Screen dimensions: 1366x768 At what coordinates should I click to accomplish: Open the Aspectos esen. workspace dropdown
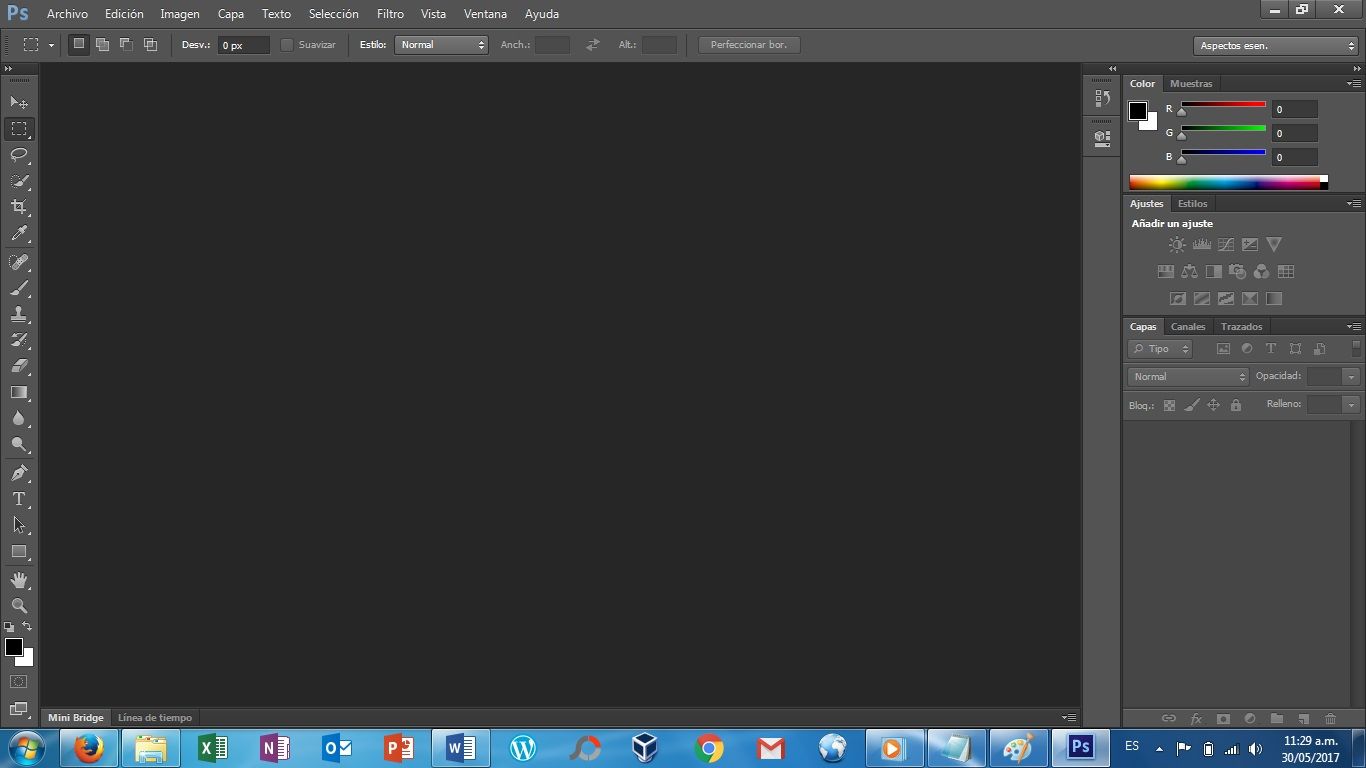tap(1275, 46)
